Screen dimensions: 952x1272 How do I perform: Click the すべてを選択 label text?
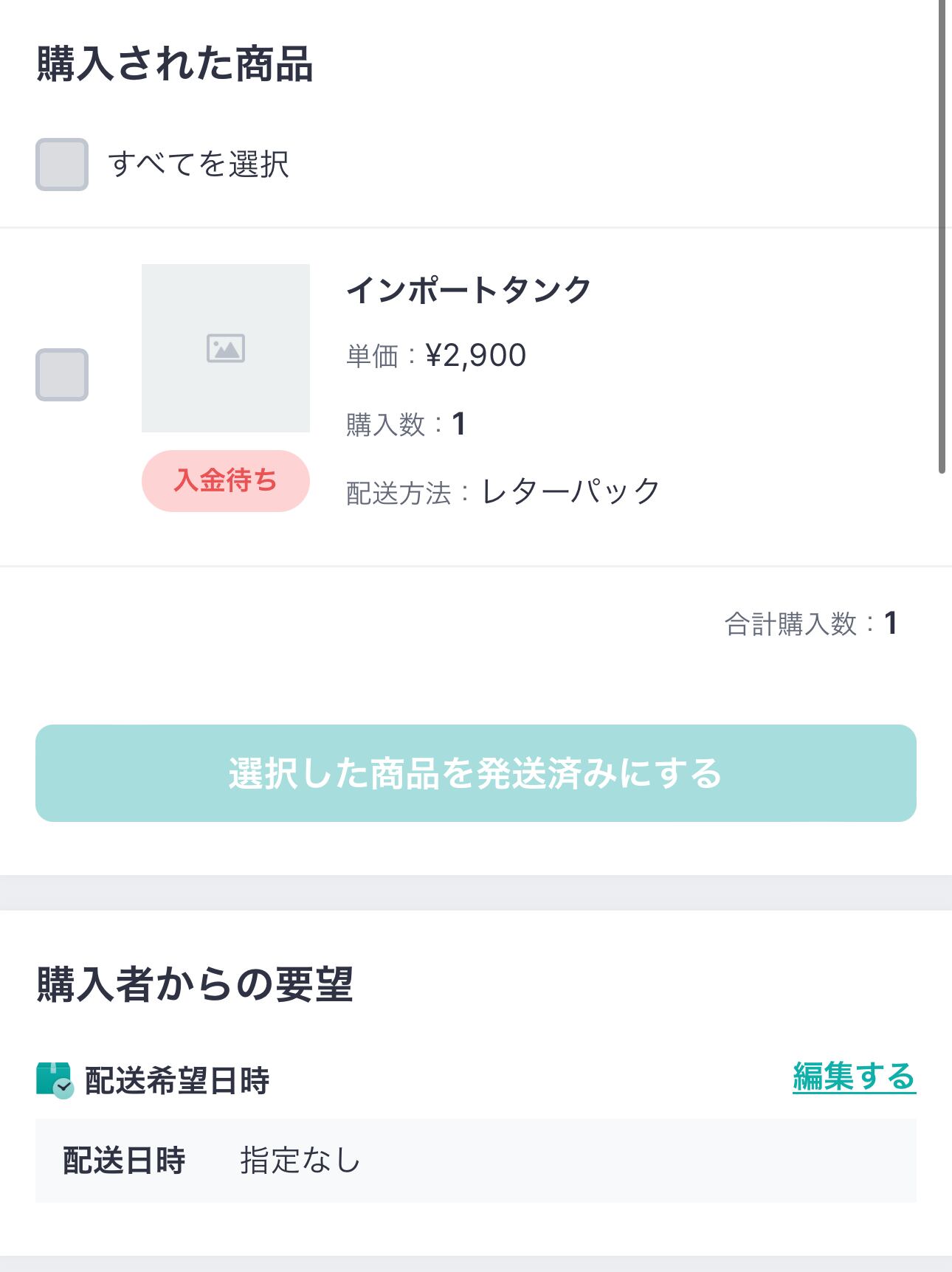[199, 165]
